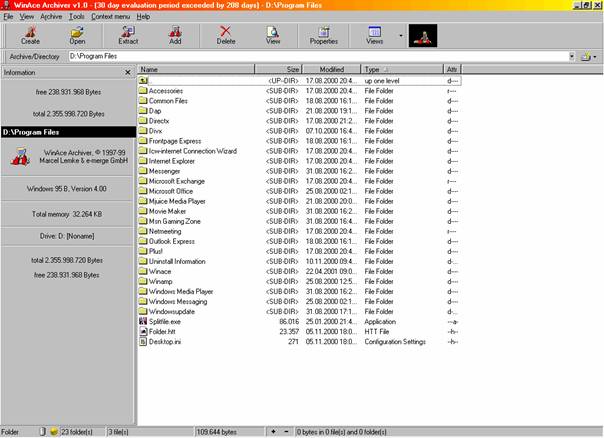This screenshot has height=438, width=604.
Task: Select the Microsoft Office folder icon
Action: 143,191
